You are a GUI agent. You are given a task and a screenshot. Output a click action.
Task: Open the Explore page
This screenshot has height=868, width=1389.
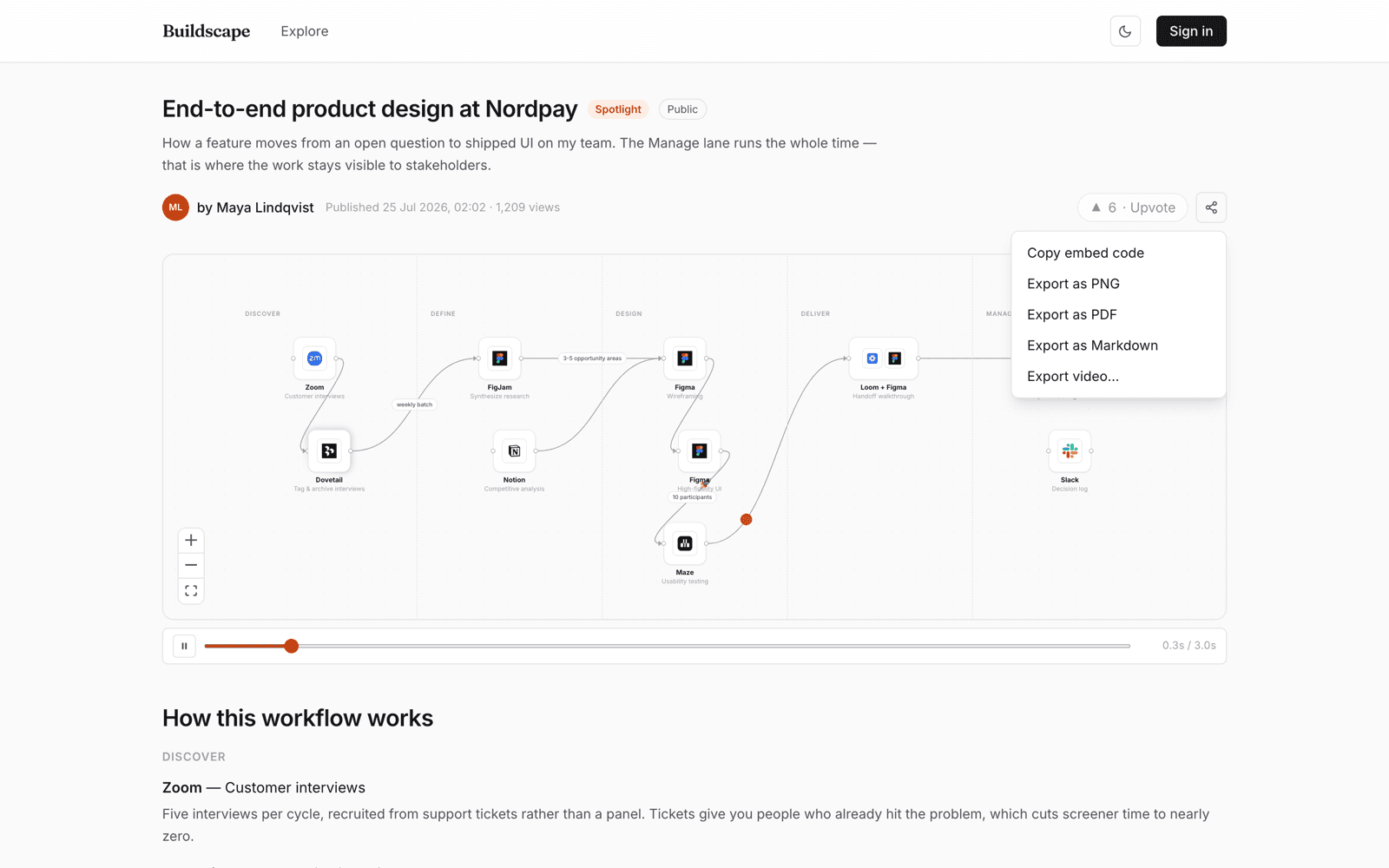coord(305,31)
